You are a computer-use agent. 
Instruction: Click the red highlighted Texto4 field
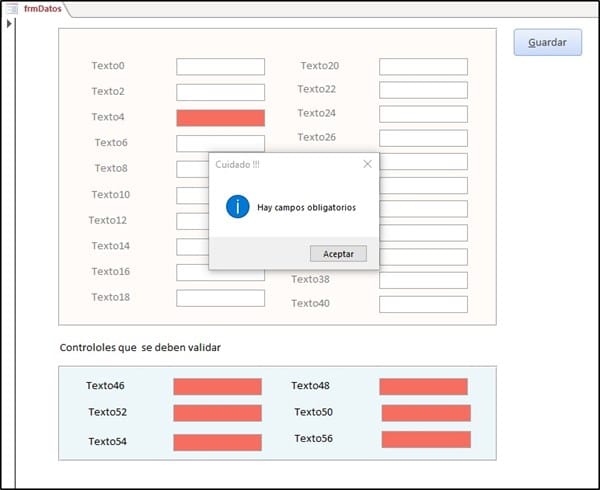[x=220, y=118]
